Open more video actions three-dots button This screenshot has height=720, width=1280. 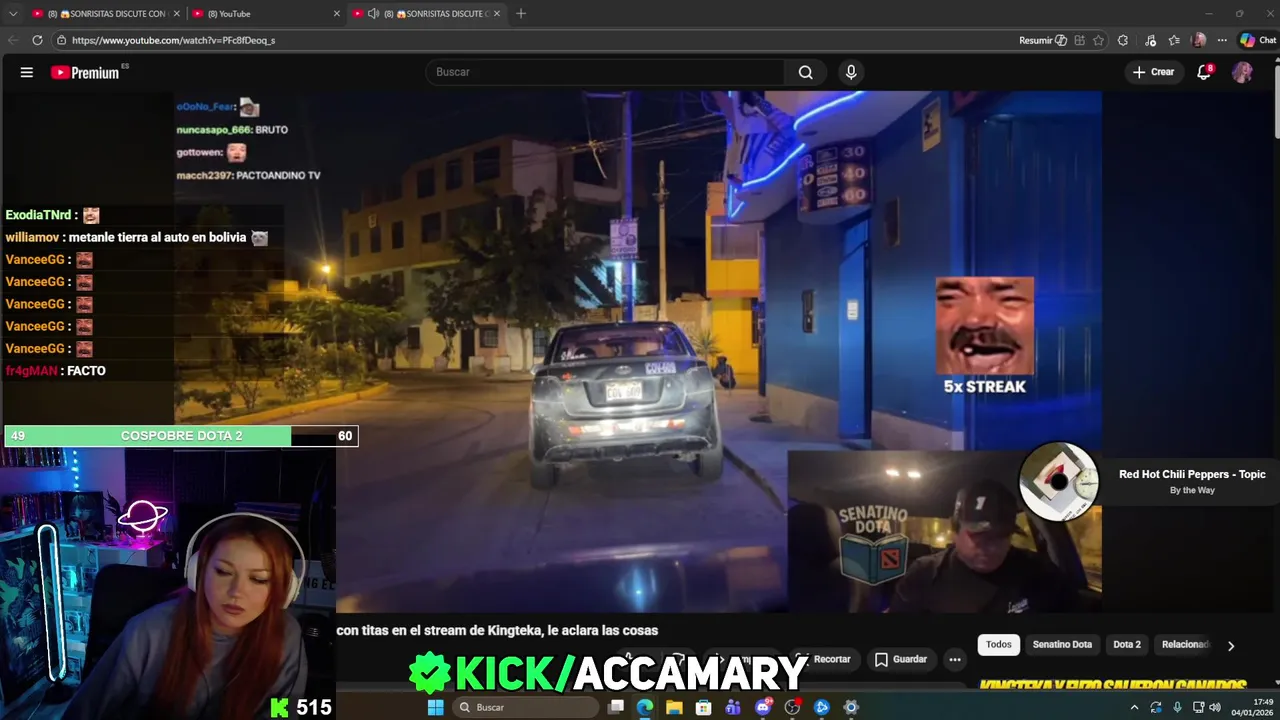click(x=955, y=659)
